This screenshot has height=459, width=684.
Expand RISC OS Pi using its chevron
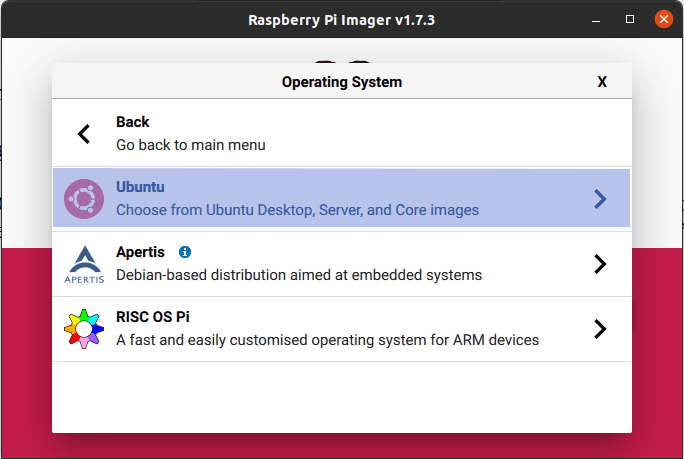600,328
